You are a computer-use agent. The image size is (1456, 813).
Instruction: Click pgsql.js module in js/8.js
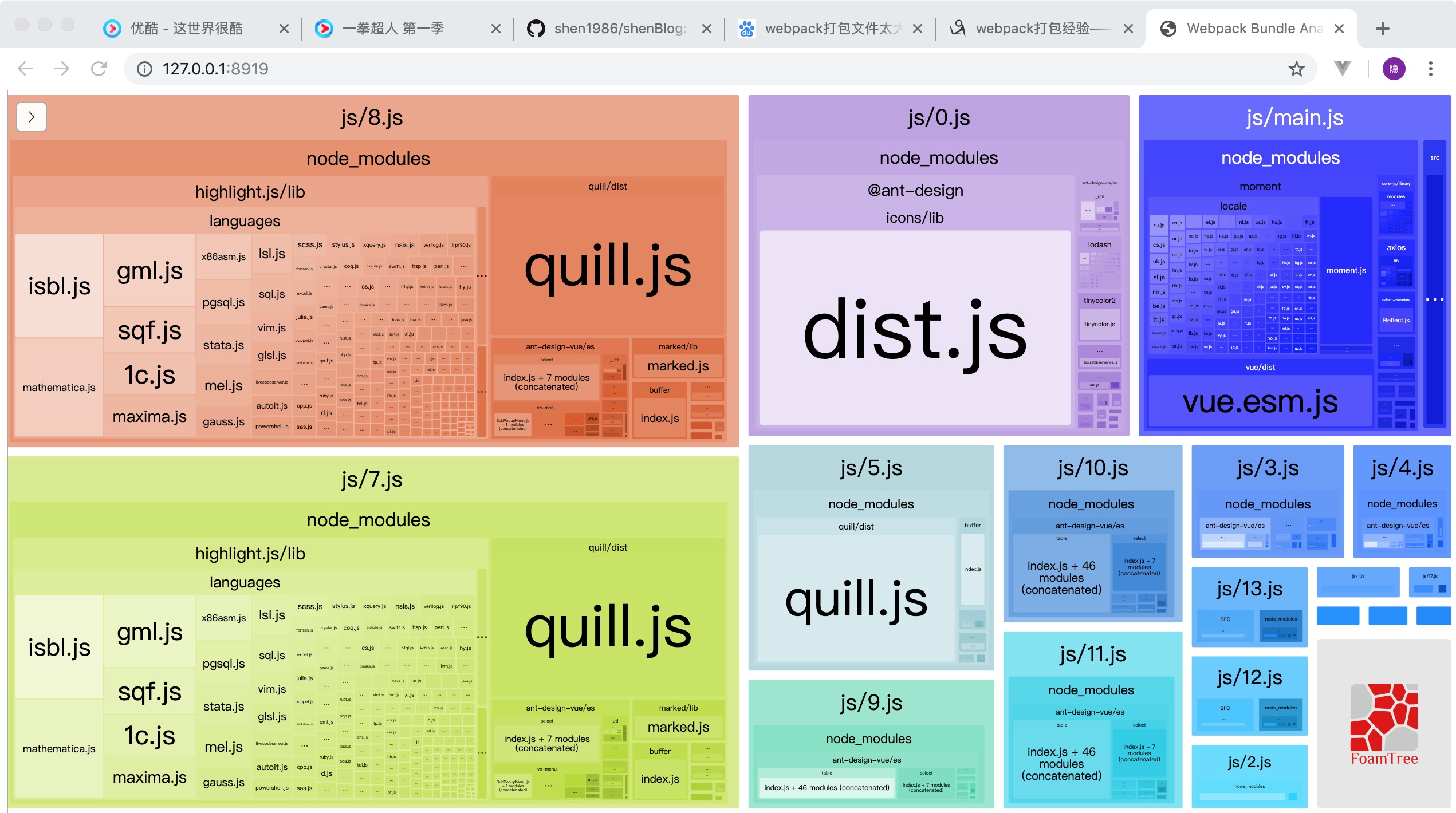(223, 302)
